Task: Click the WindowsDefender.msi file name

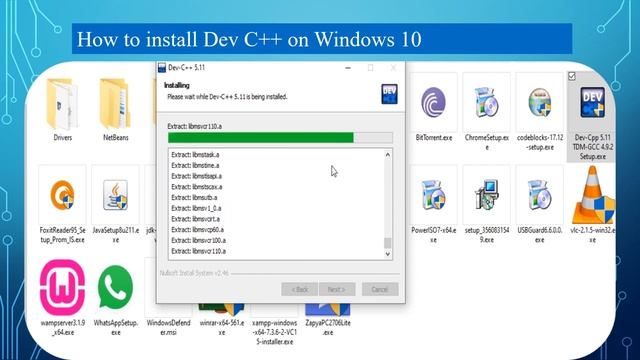Action: tap(169, 328)
